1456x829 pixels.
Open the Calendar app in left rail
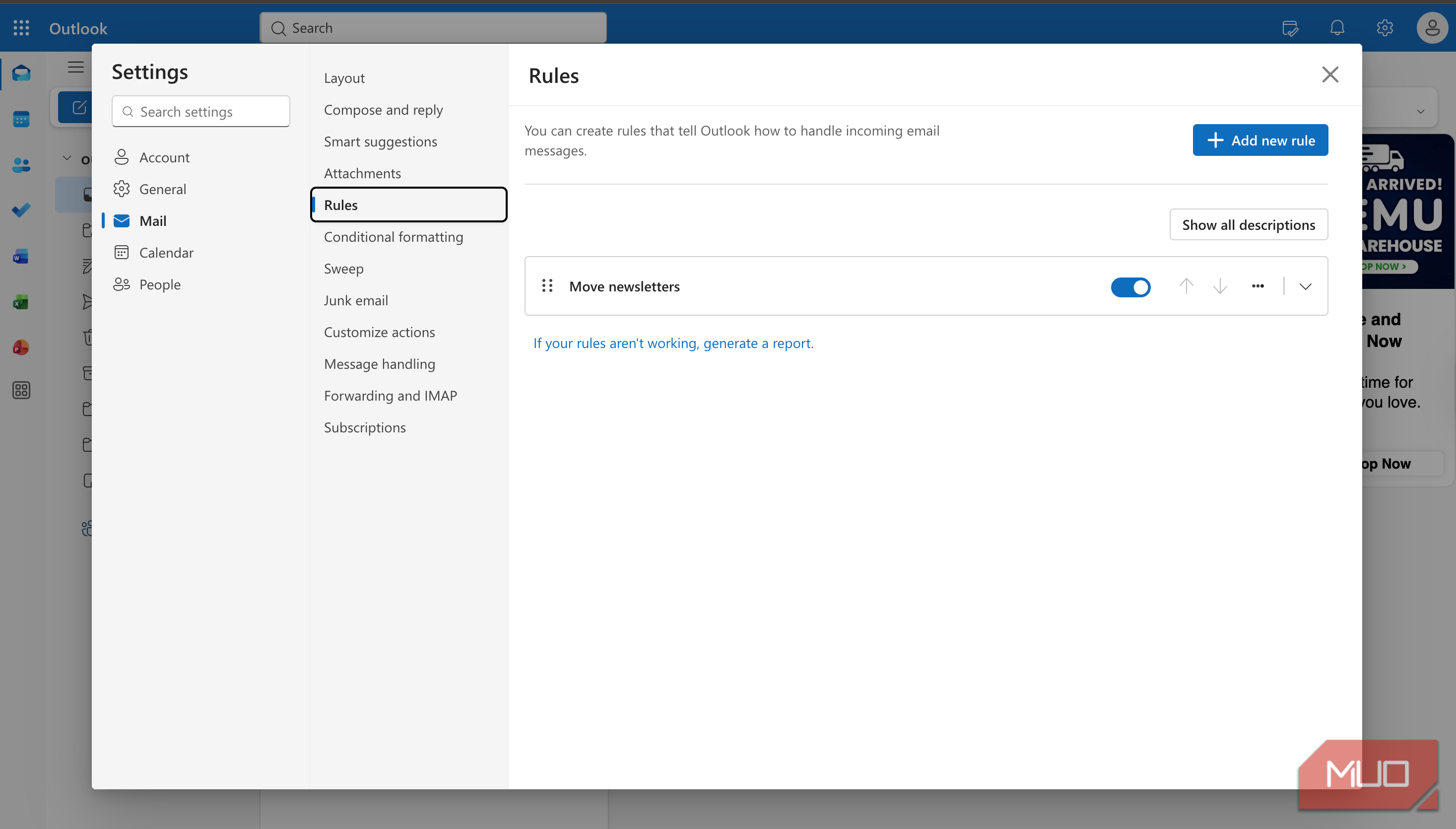pyautogui.click(x=21, y=119)
